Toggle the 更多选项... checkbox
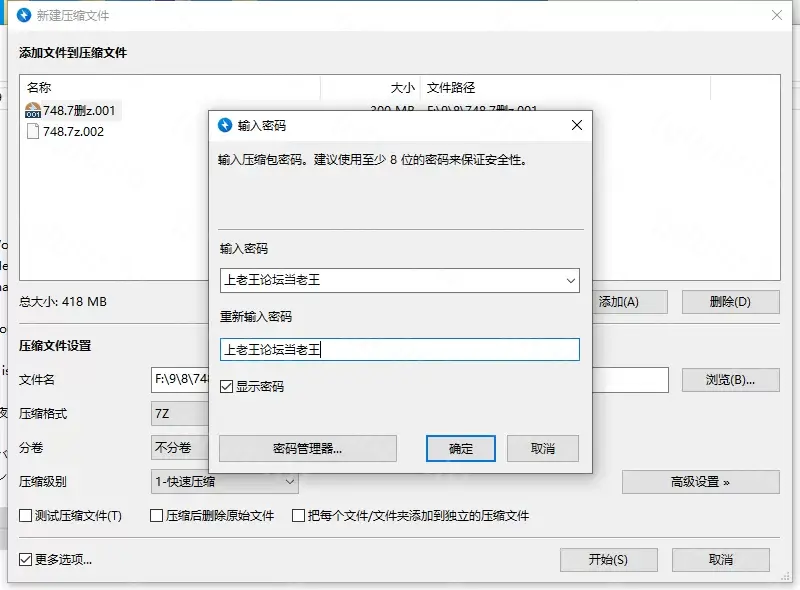This screenshot has width=800, height=590. coord(26,559)
